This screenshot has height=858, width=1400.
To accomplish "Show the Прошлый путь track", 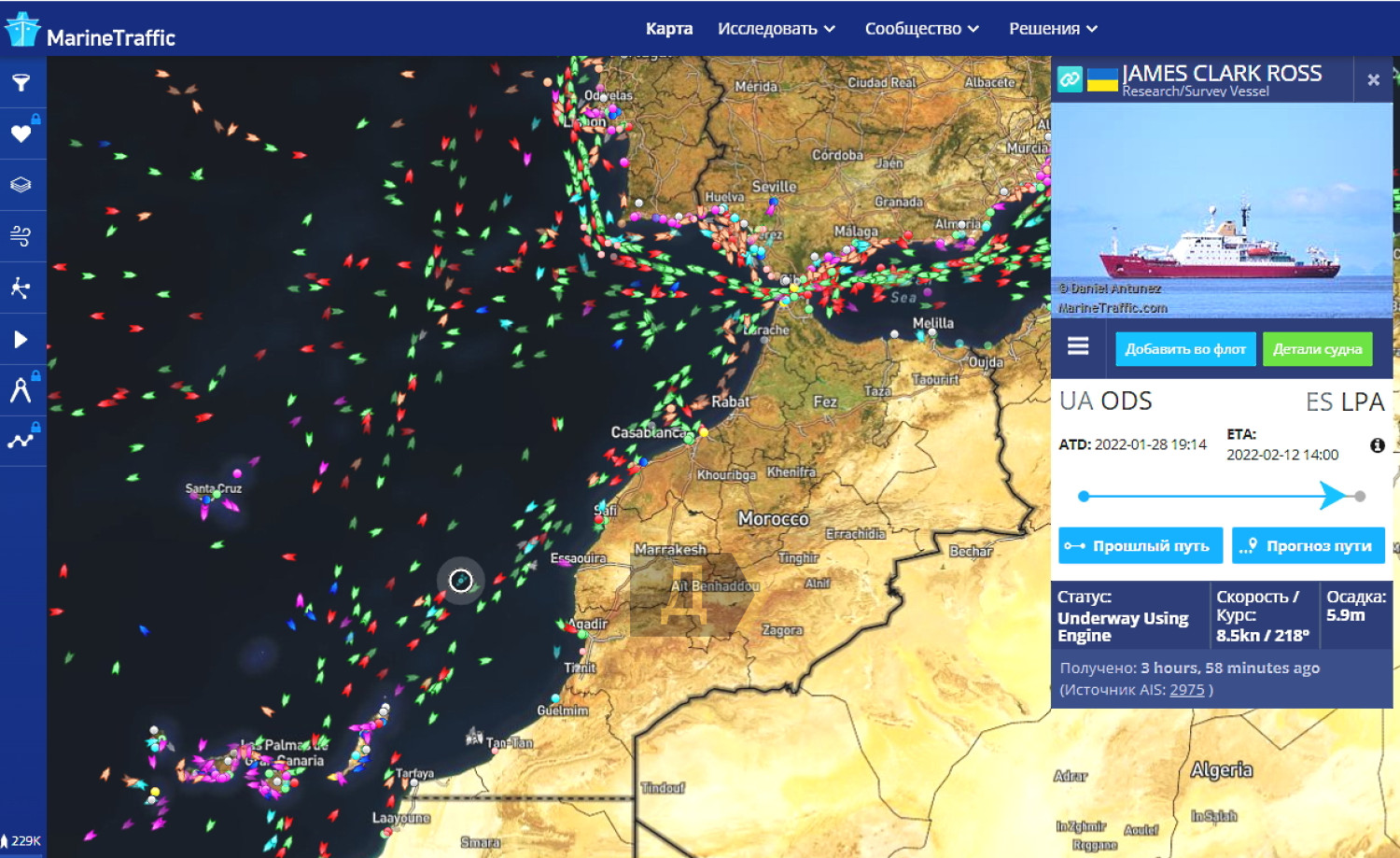I will [x=1140, y=546].
